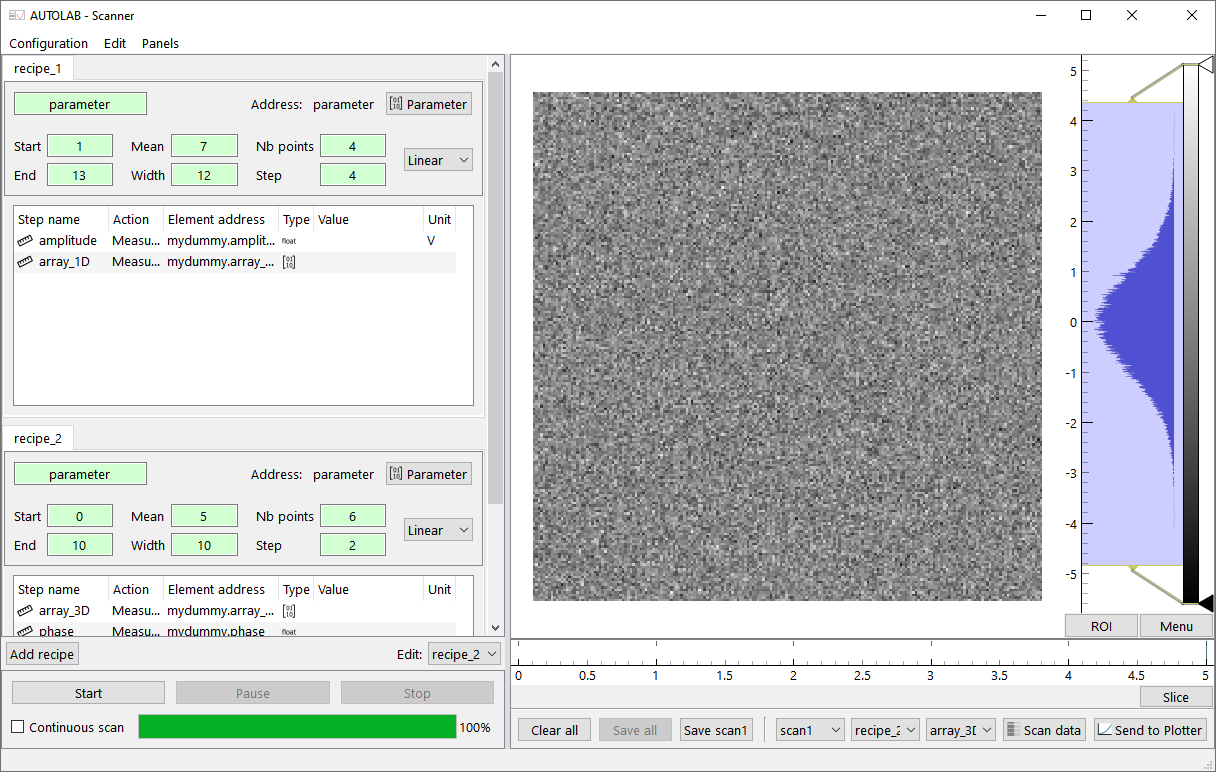Open the Edit recipe_2 dropdown
This screenshot has height=772, width=1216.
[464, 654]
